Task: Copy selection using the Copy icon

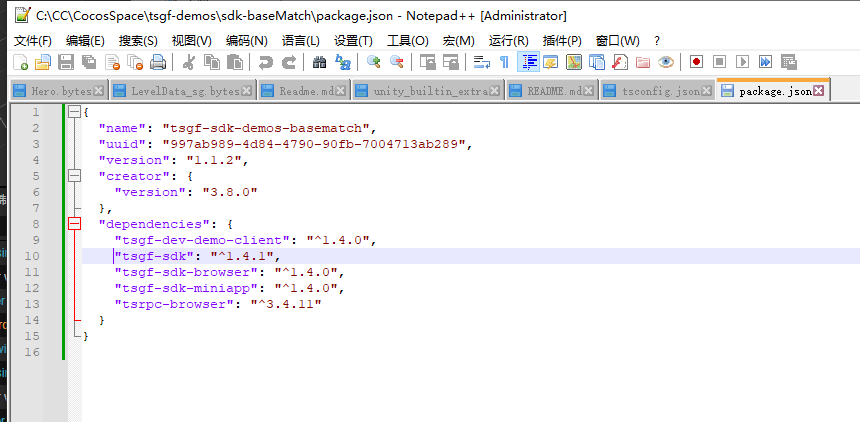Action: [x=211, y=62]
